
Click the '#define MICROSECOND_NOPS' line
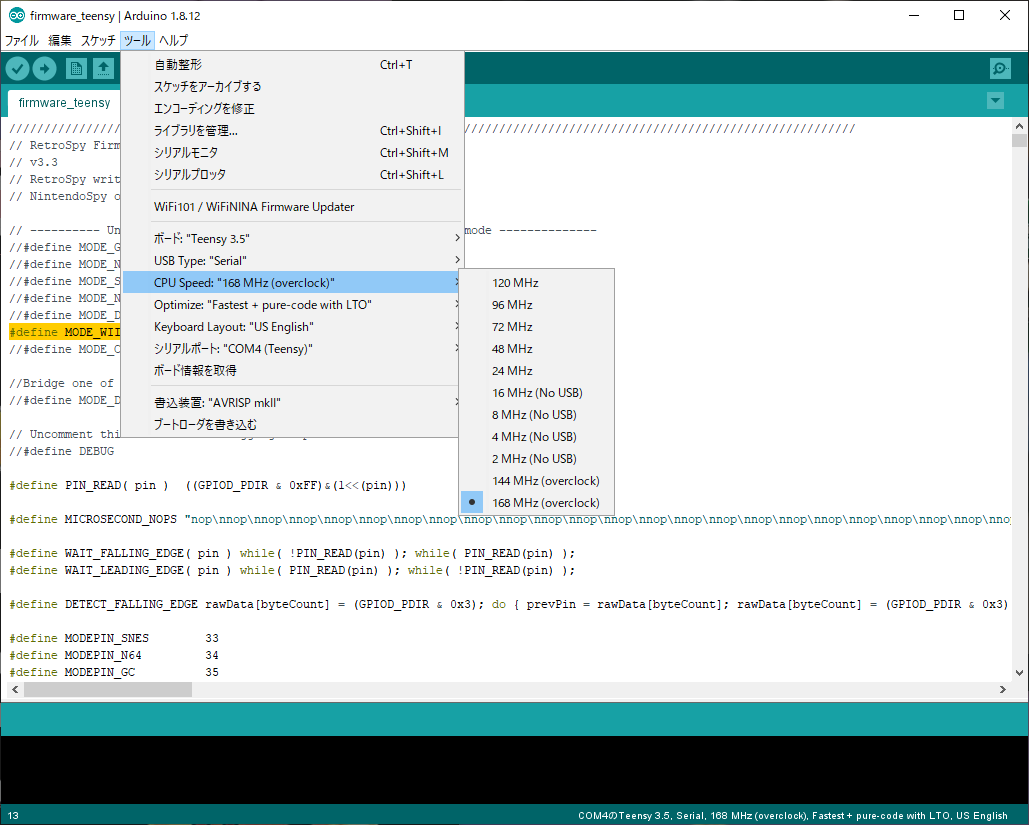click(x=509, y=519)
